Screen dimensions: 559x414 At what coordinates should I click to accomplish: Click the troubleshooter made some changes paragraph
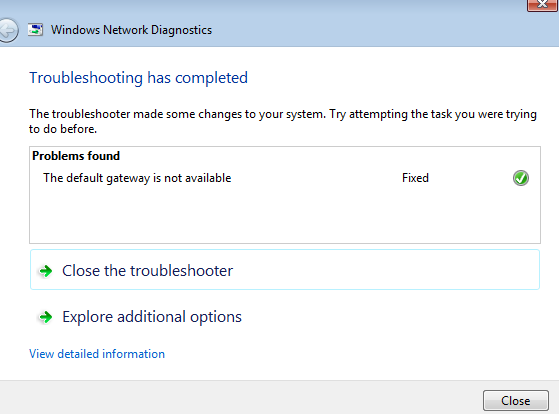283,121
